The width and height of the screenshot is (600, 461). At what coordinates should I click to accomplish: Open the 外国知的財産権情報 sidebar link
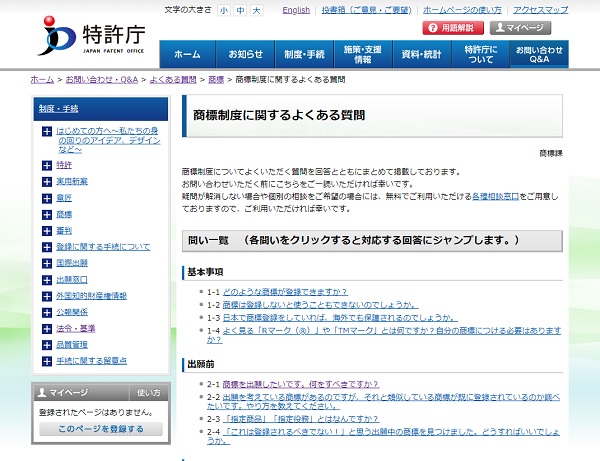[x=91, y=296]
